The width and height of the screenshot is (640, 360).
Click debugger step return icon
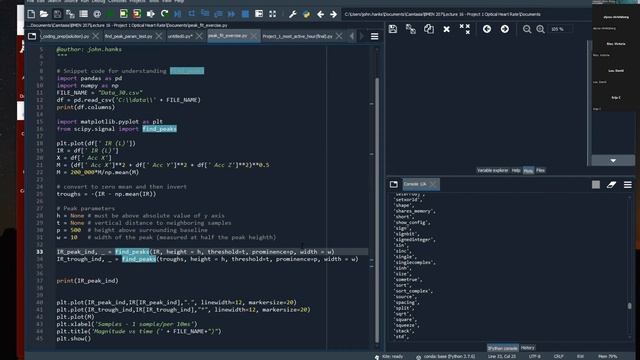pos(218,14)
